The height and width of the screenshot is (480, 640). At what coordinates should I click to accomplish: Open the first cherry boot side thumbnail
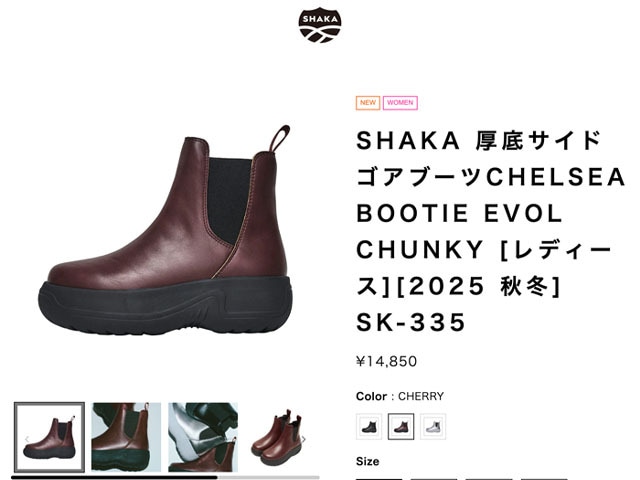(49, 437)
